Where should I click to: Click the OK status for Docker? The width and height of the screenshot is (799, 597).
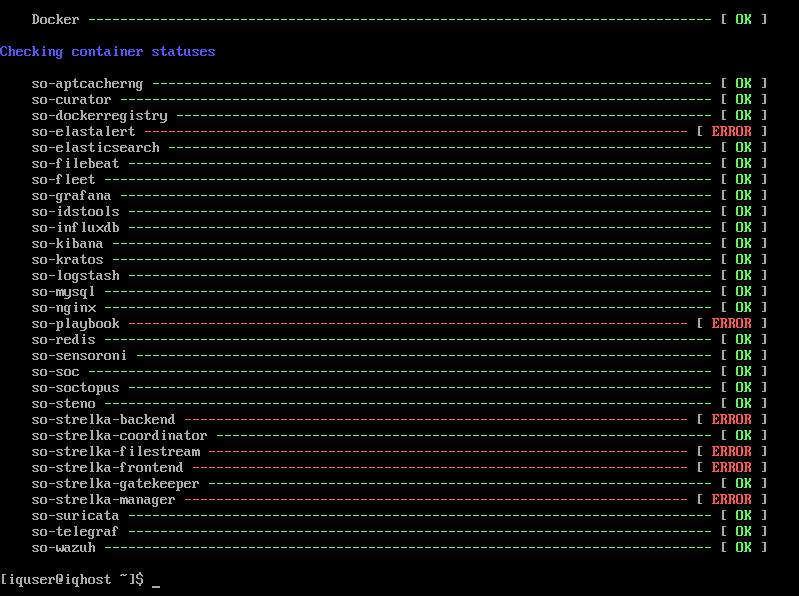point(743,19)
